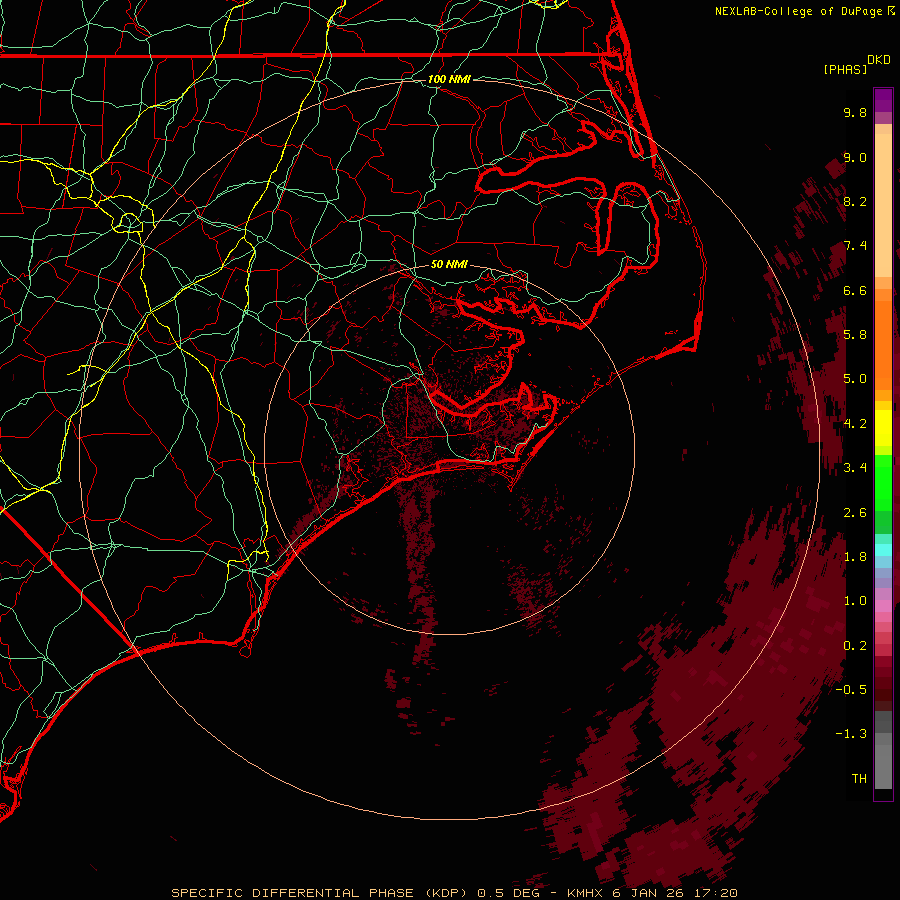The width and height of the screenshot is (900, 900).
Task: Pick the yellow segment of the color bar
Action: click(883, 428)
